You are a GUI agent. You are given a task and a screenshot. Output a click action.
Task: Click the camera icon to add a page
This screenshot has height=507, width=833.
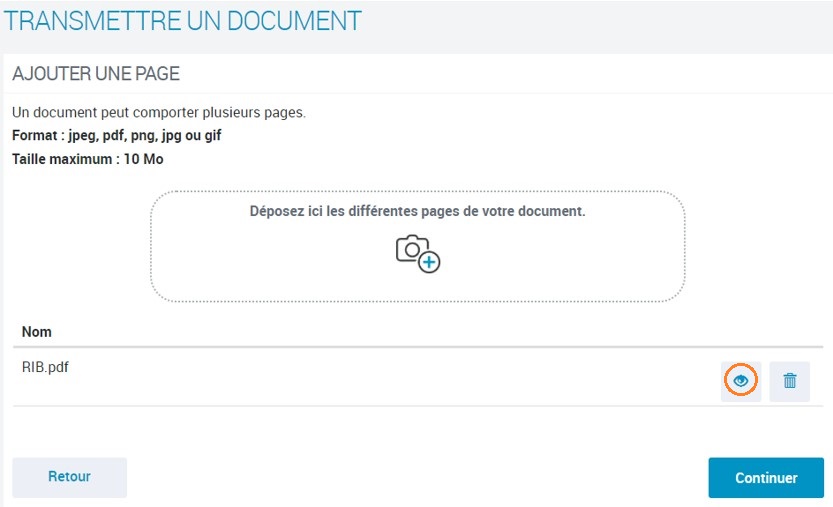pyautogui.click(x=413, y=250)
